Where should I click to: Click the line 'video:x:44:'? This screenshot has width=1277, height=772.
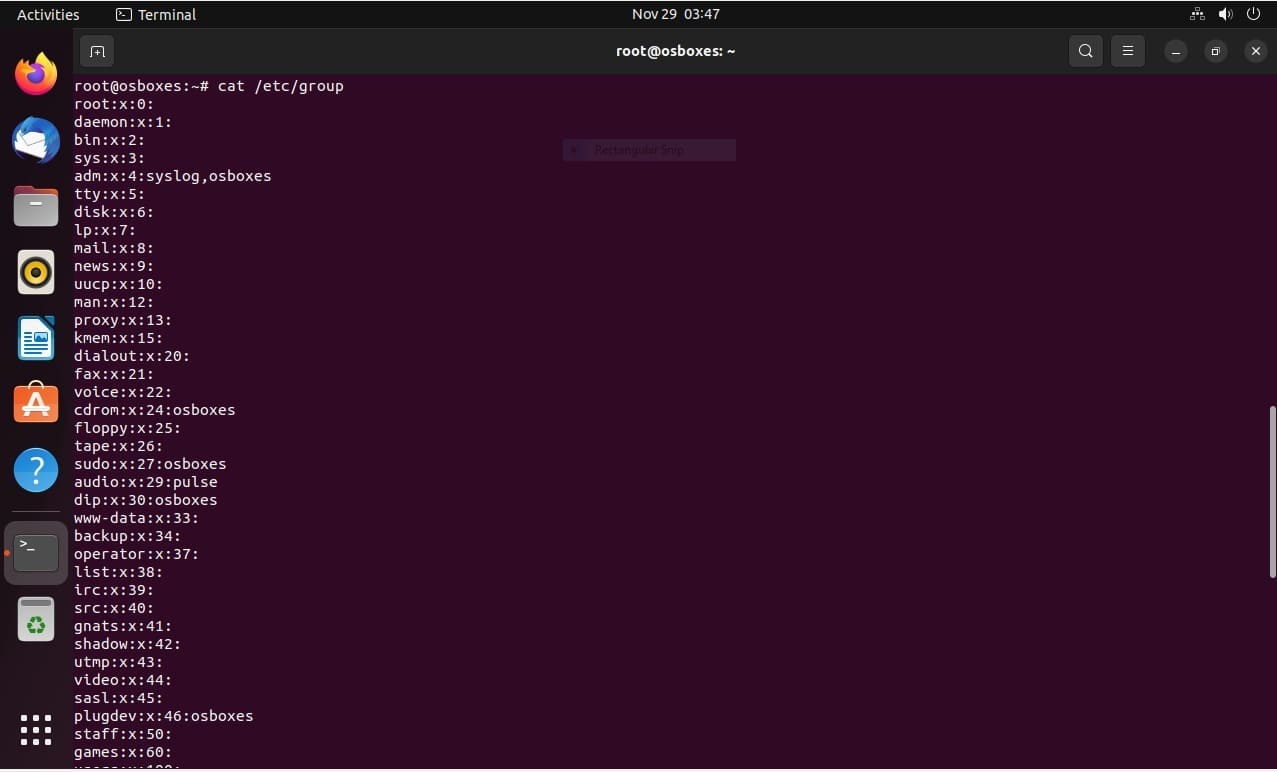123,680
